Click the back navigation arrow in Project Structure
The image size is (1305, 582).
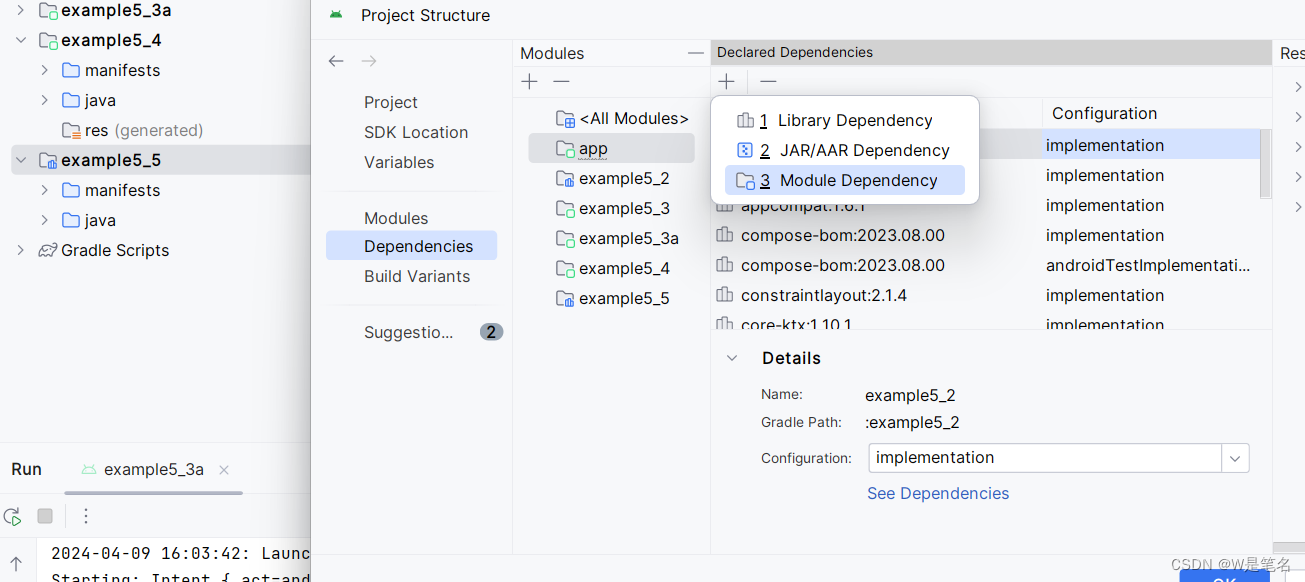[336, 61]
